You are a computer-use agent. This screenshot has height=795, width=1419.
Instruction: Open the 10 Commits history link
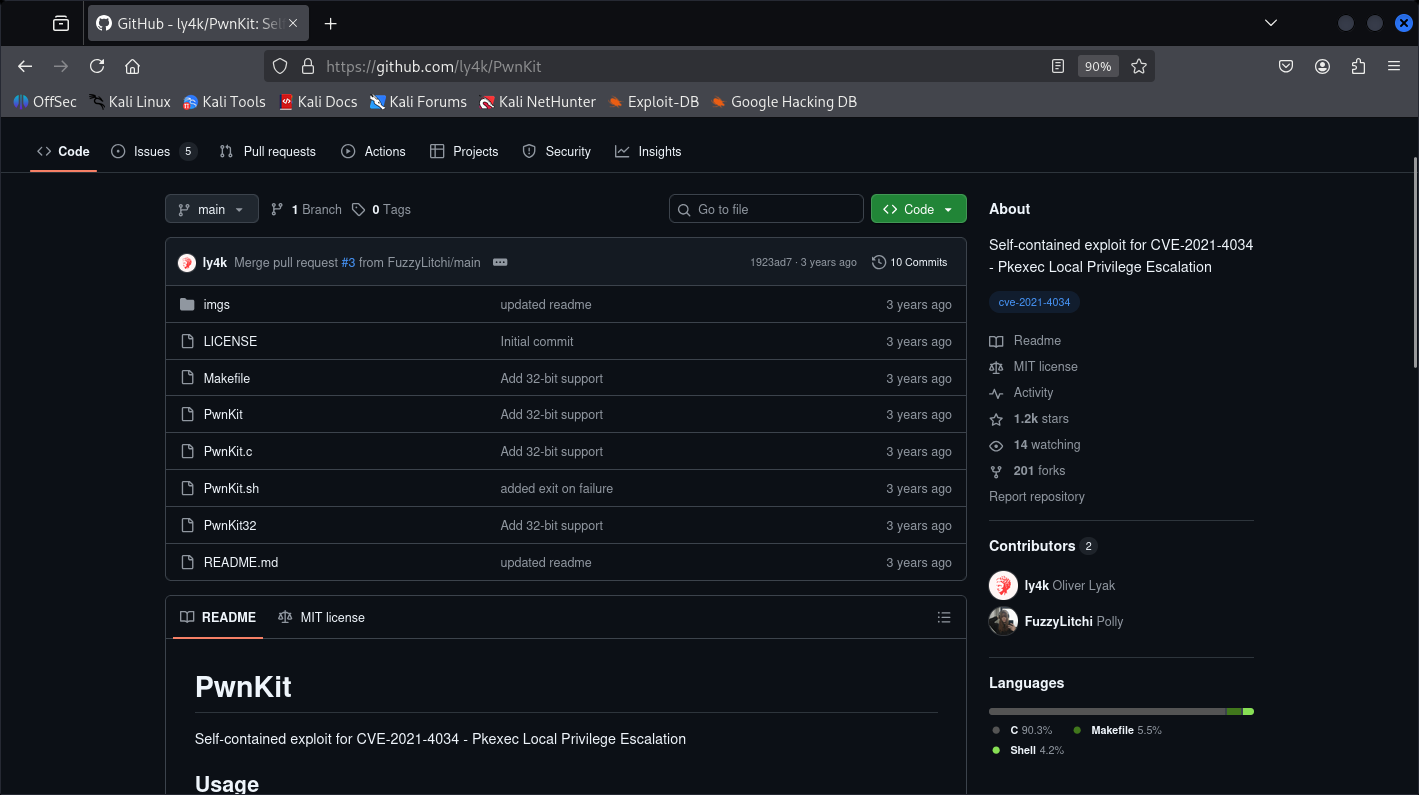[909, 262]
